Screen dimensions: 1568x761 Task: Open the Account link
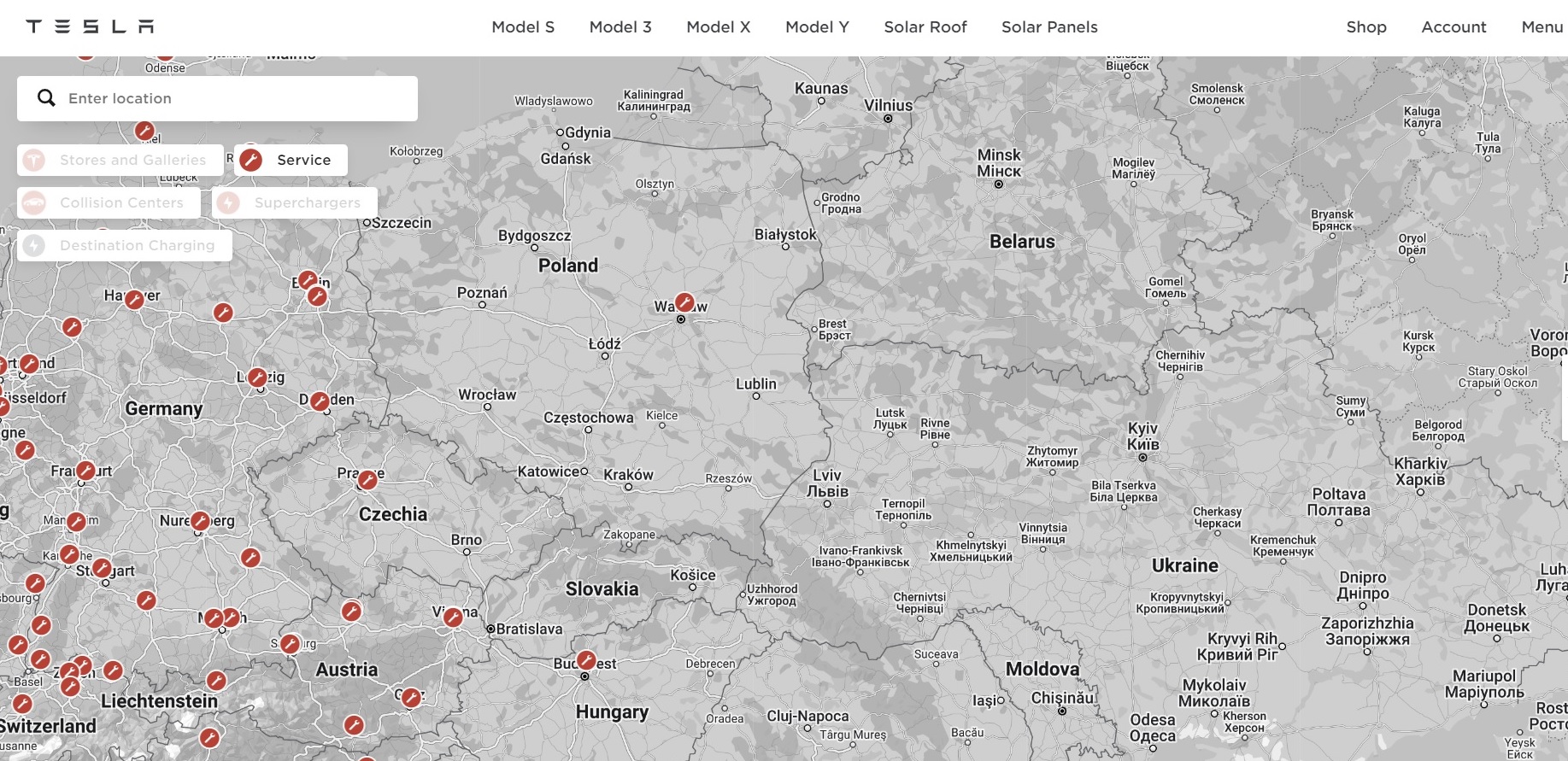point(1453,26)
